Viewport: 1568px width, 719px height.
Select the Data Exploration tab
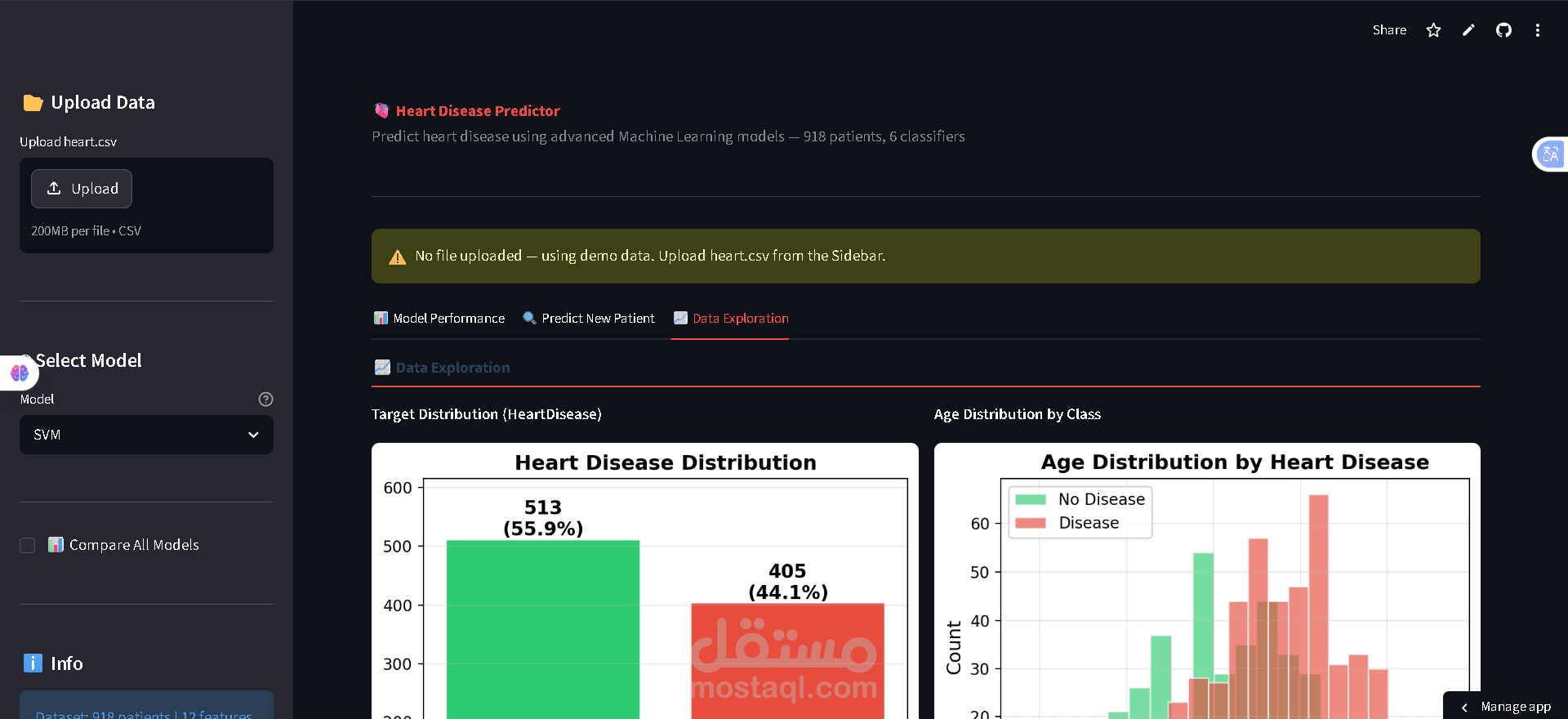(731, 319)
